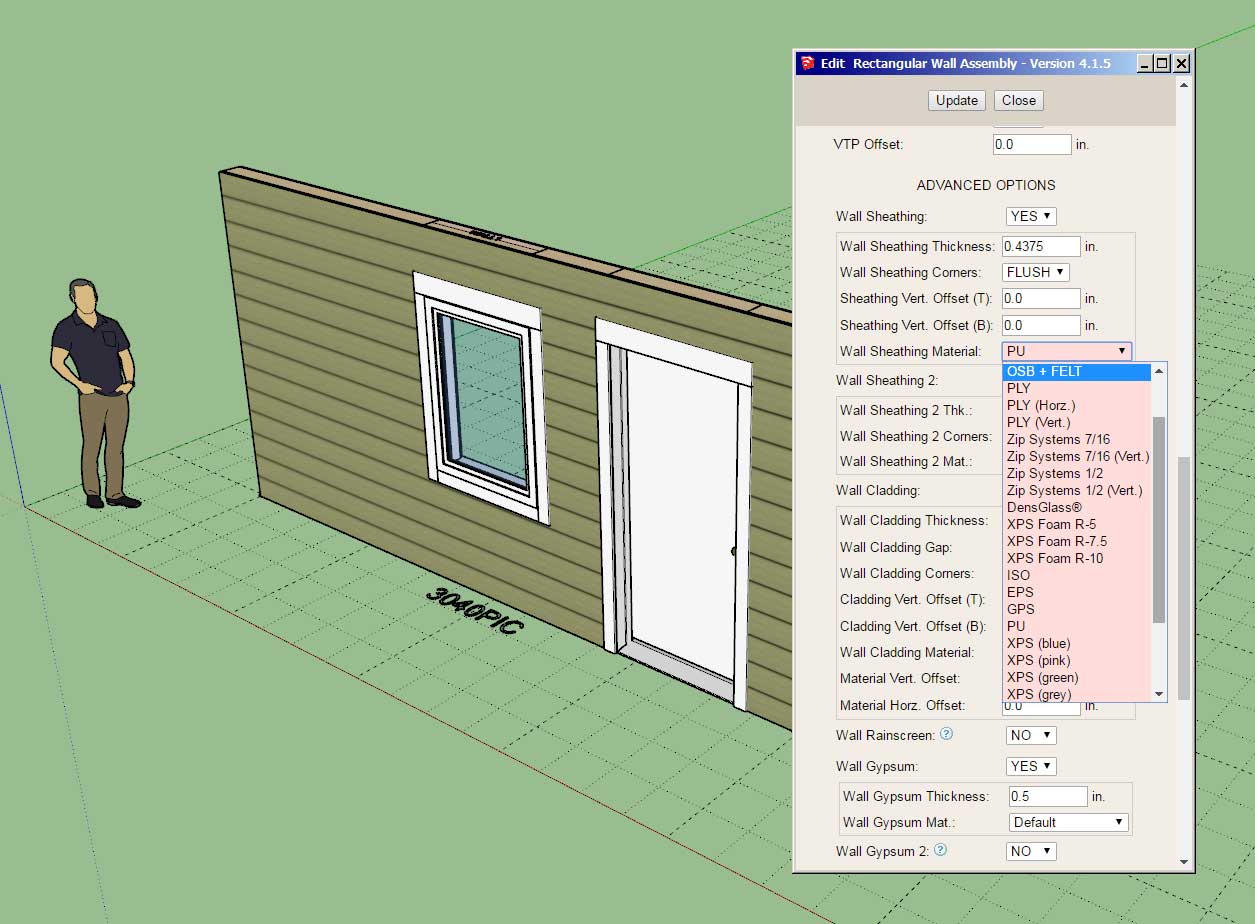Click the Wall Gypsum Thickness input field
1255x924 pixels.
(x=1047, y=796)
